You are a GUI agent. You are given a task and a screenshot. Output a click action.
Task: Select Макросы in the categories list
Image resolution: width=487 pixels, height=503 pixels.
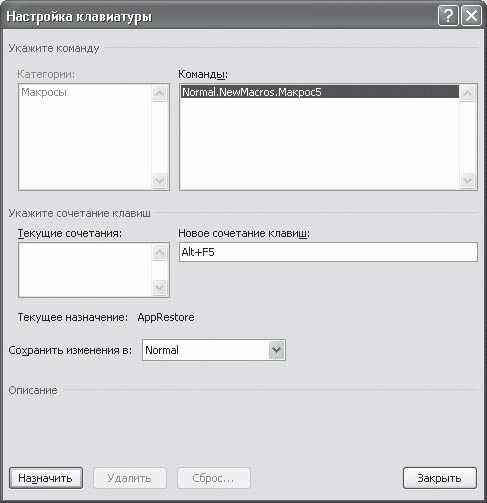[x=44, y=92]
